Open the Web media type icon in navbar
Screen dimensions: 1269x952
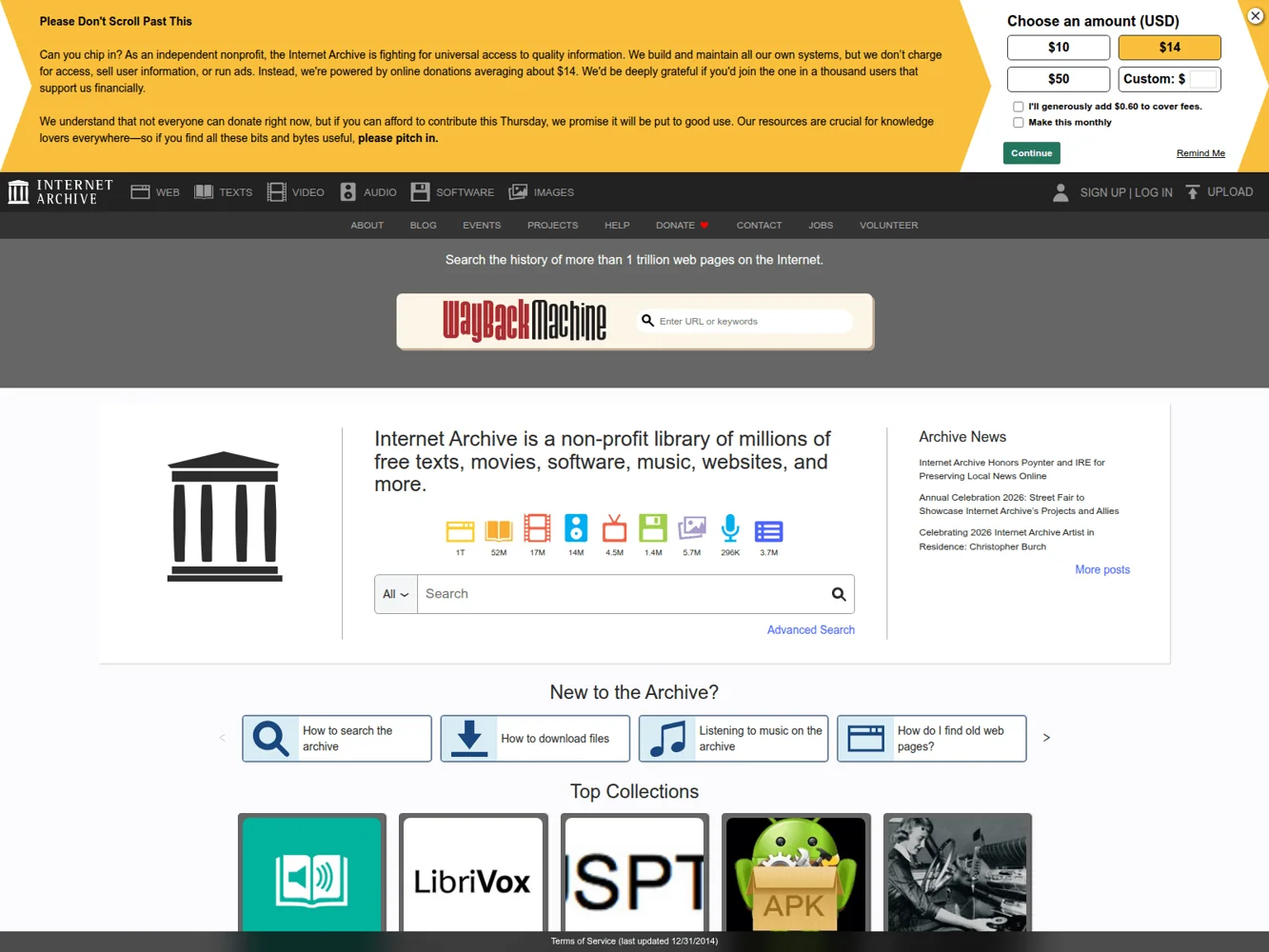click(140, 192)
